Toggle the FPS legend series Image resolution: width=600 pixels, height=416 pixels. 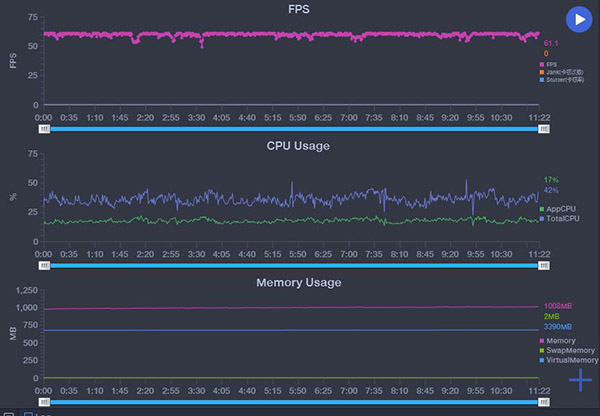(551, 64)
